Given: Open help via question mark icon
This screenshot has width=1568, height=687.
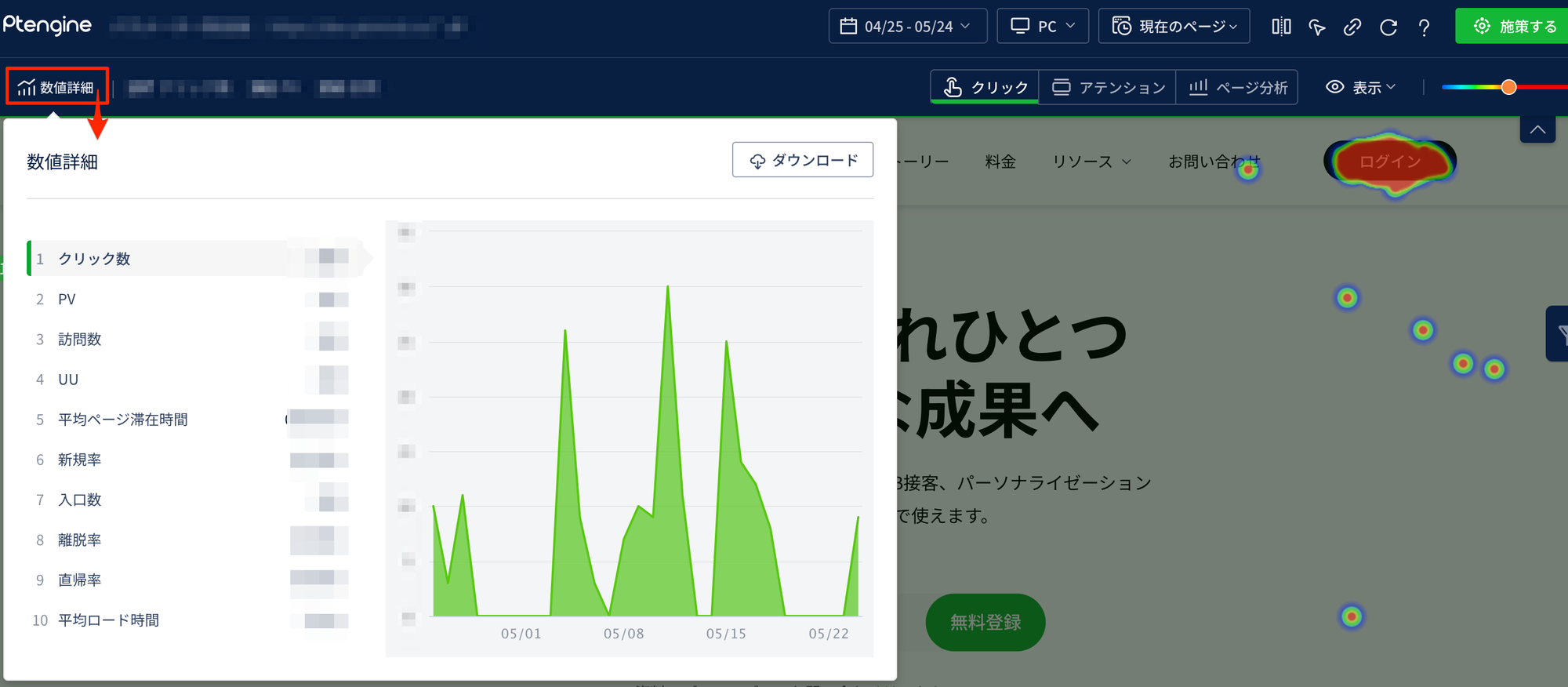Looking at the screenshot, I should point(1424,27).
